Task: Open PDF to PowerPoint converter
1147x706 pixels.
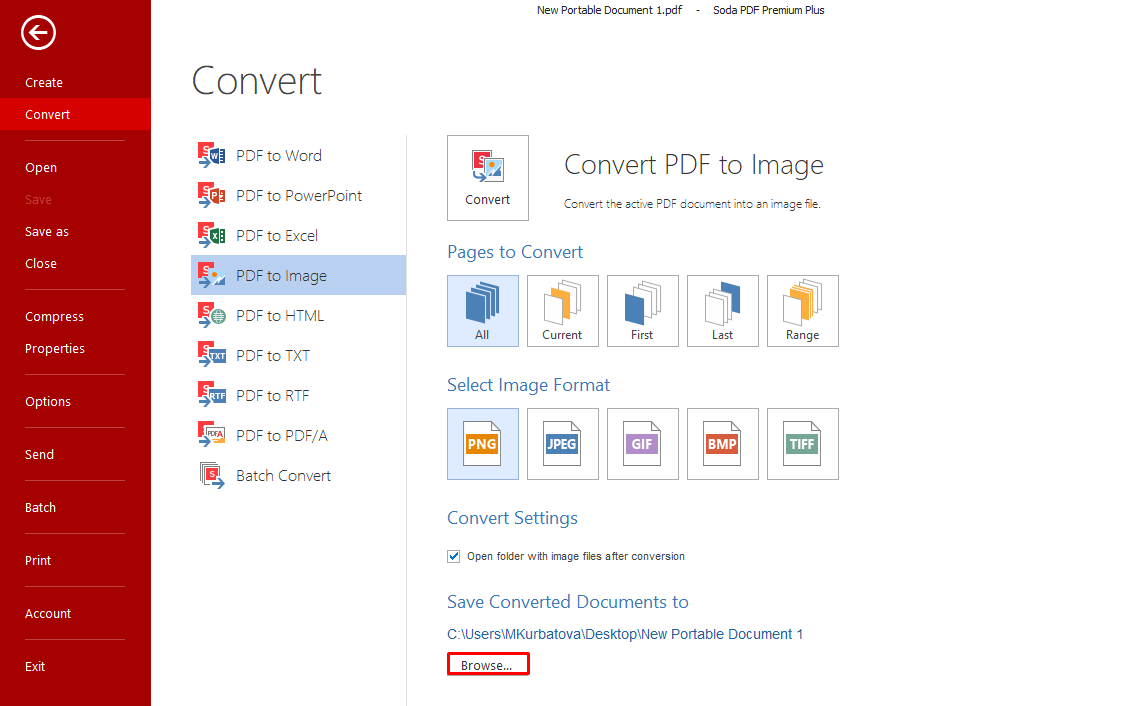Action: click(297, 195)
